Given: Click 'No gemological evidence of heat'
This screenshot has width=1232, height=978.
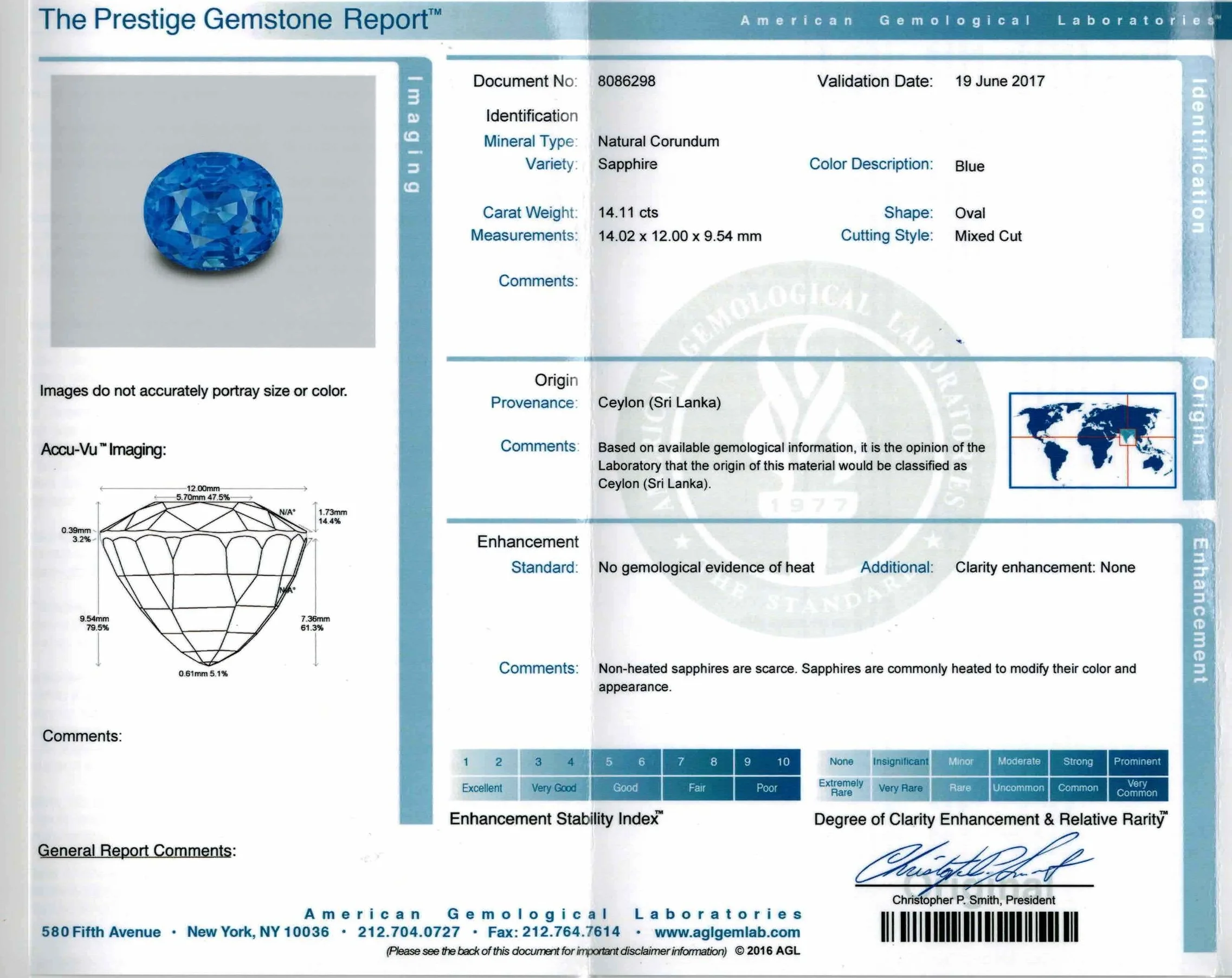Looking at the screenshot, I should pos(706,568).
